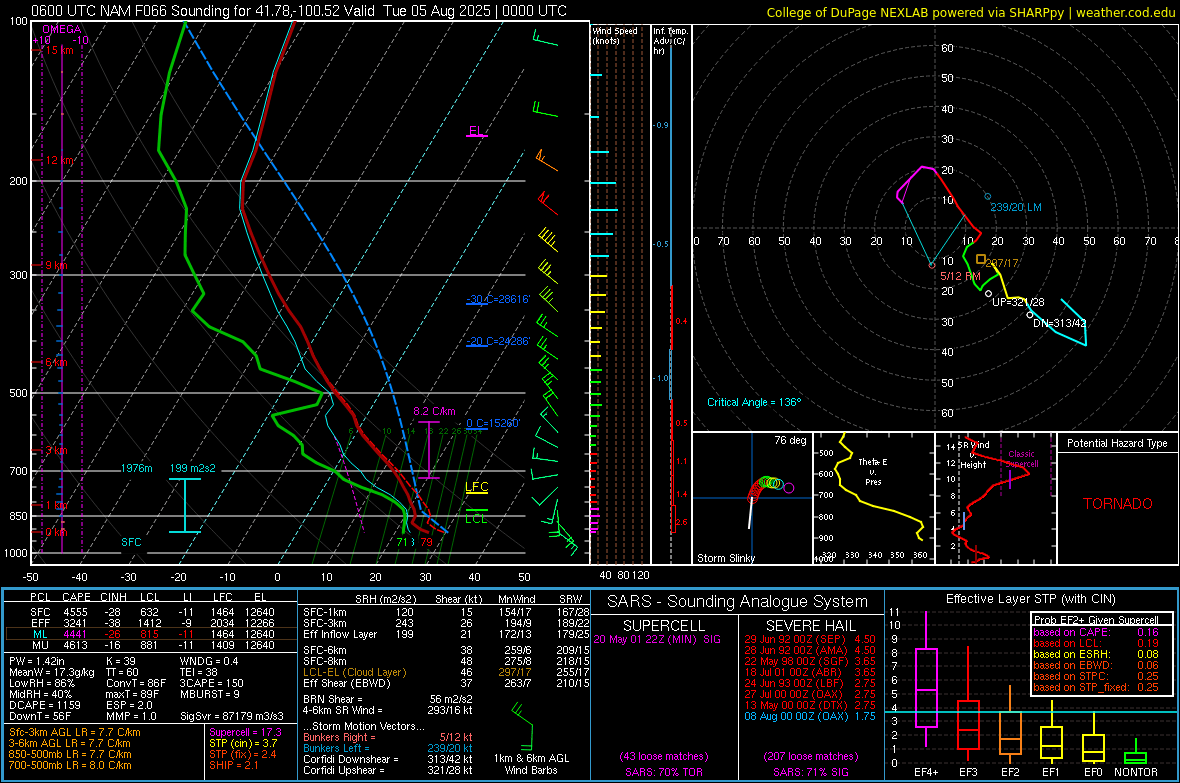The image size is (1180, 783).
Task: Click the SigSvr = 87179 m3/s3 value
Action: (232, 716)
